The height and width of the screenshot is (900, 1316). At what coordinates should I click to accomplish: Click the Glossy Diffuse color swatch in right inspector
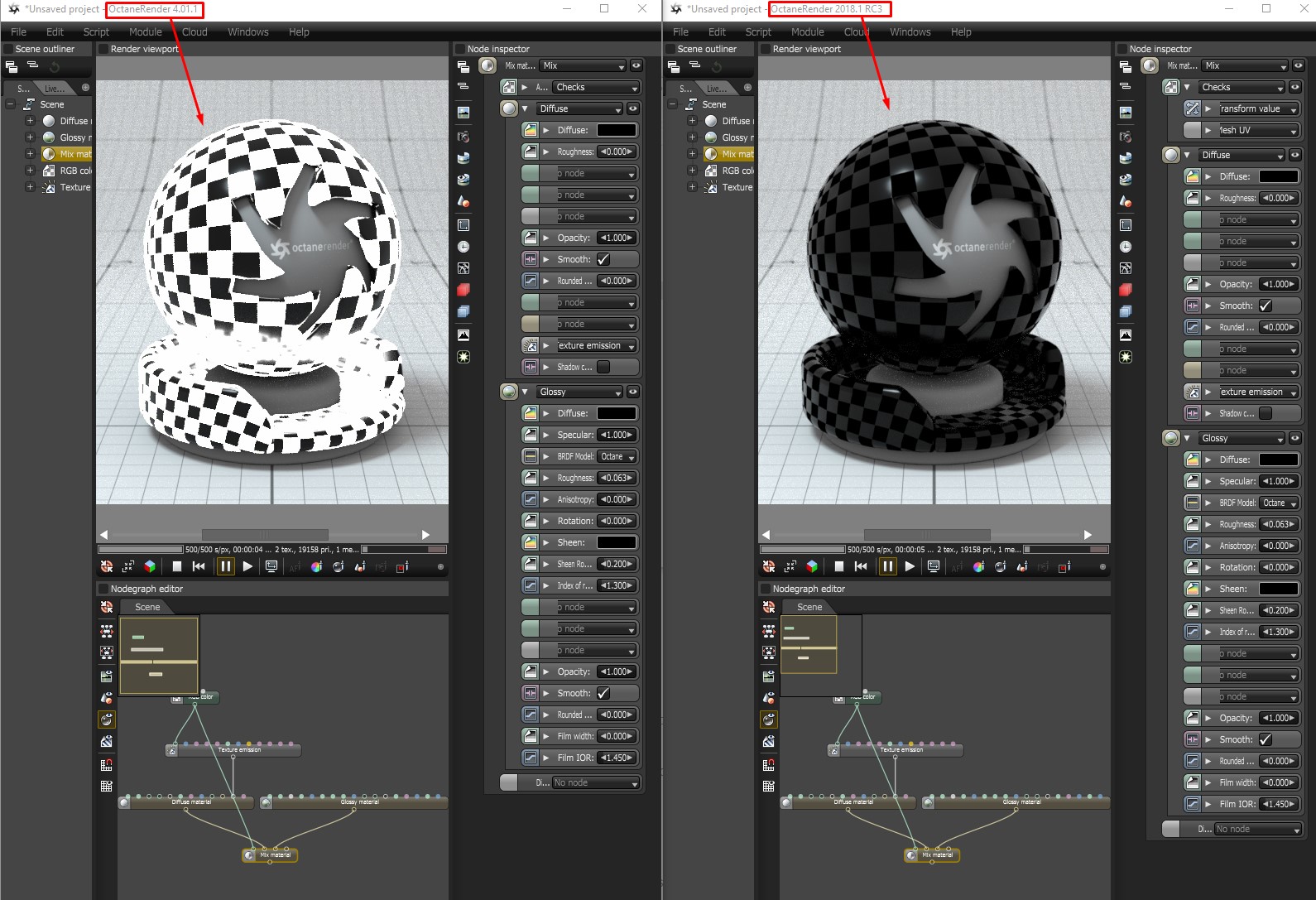coord(1279,460)
